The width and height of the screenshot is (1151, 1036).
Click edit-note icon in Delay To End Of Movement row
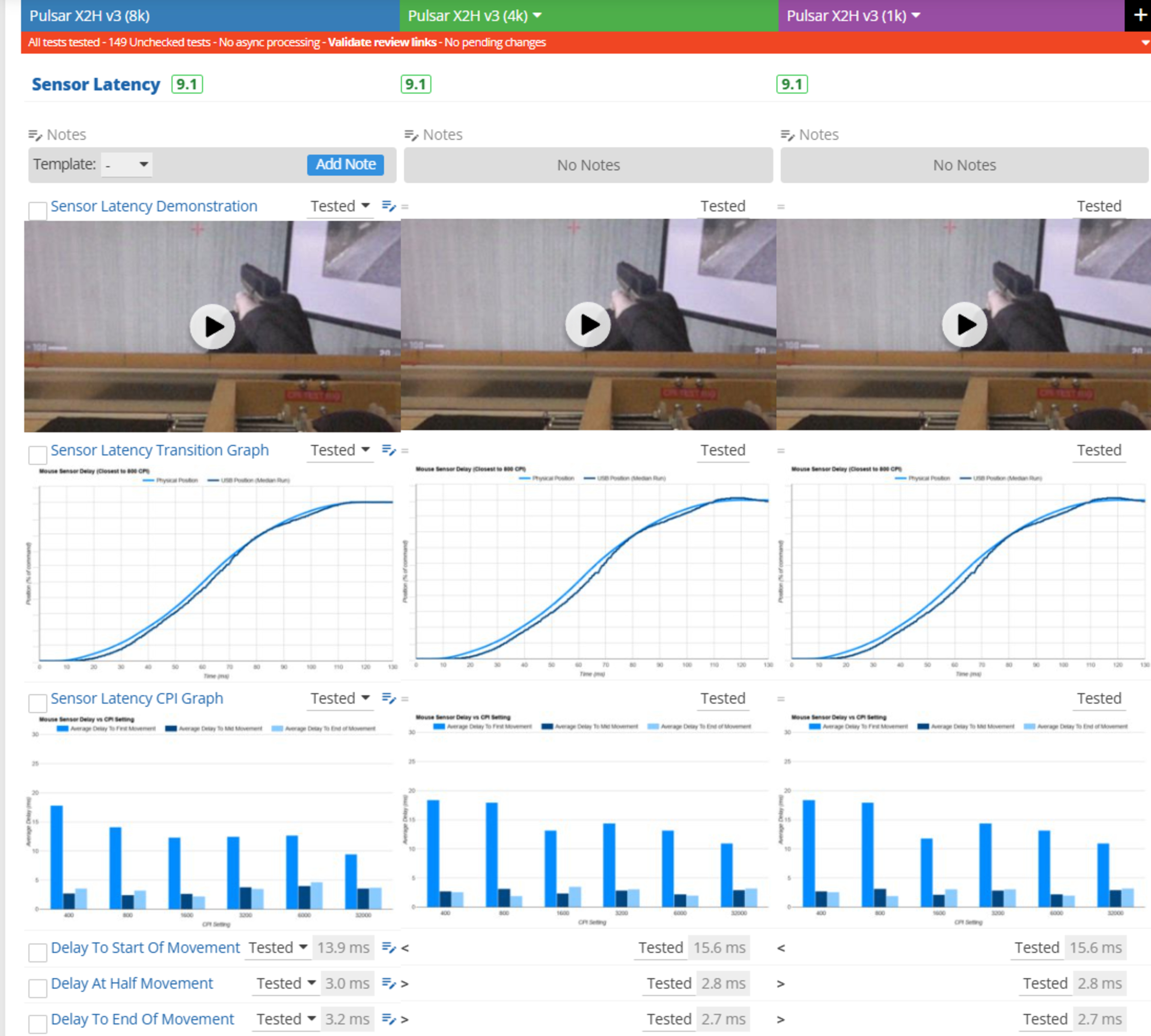[x=389, y=1020]
